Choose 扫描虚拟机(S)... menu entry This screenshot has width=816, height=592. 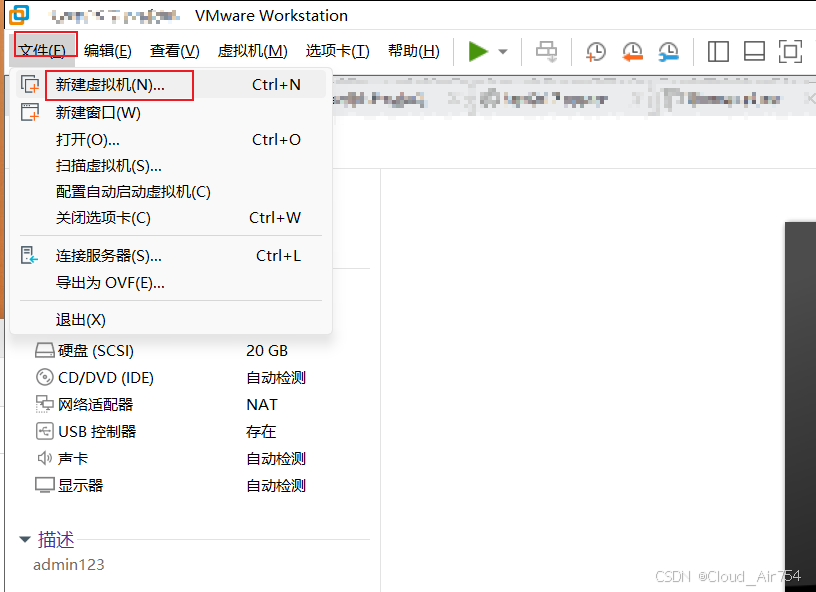pos(171,165)
